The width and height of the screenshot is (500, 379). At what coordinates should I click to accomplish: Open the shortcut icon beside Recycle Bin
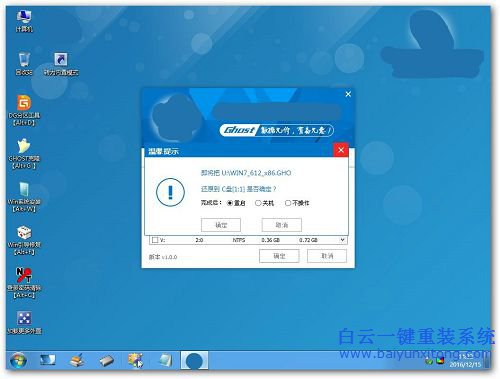click(x=61, y=63)
